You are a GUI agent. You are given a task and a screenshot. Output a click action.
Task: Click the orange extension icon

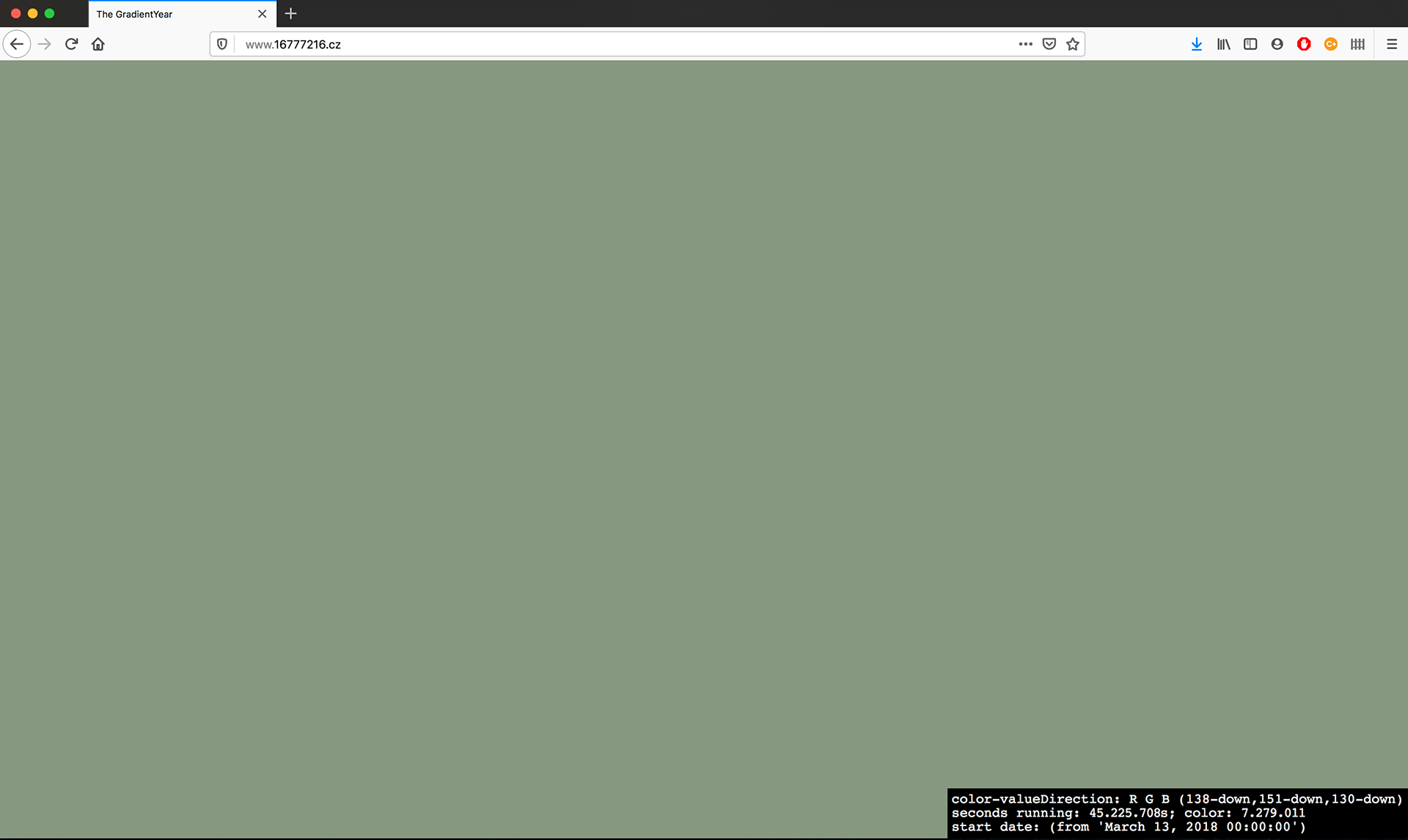(x=1330, y=44)
